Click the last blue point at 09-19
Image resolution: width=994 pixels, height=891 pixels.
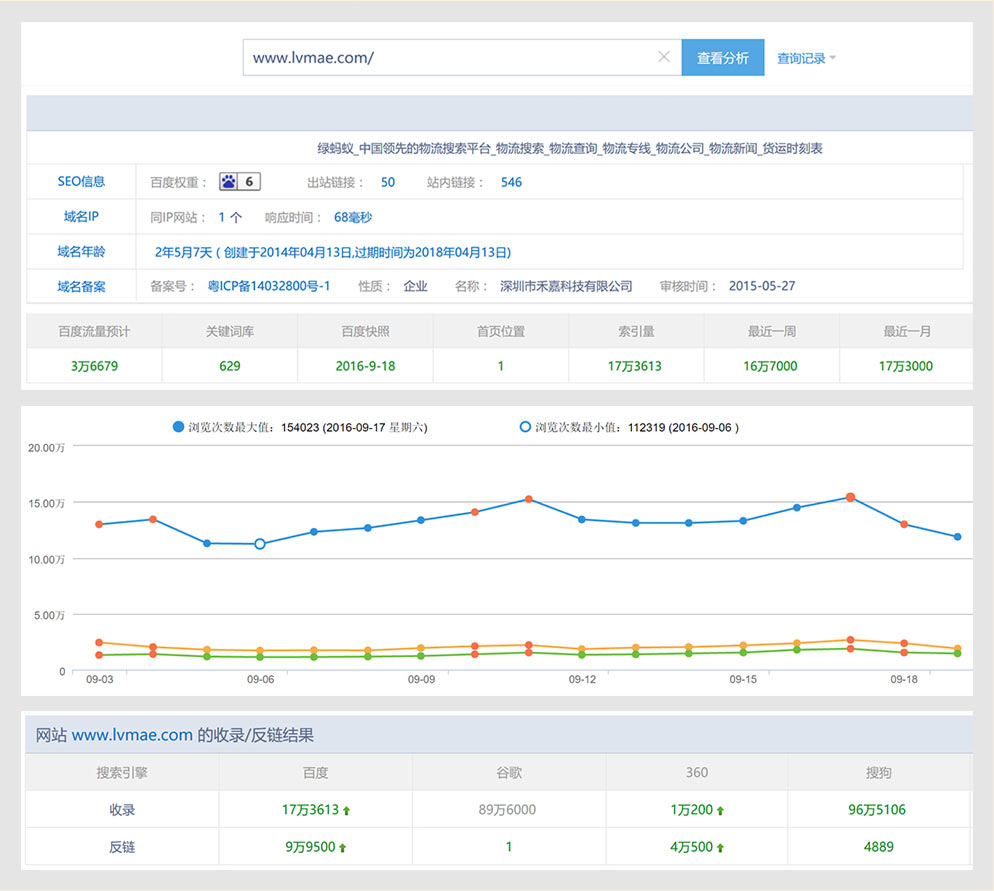coord(957,537)
